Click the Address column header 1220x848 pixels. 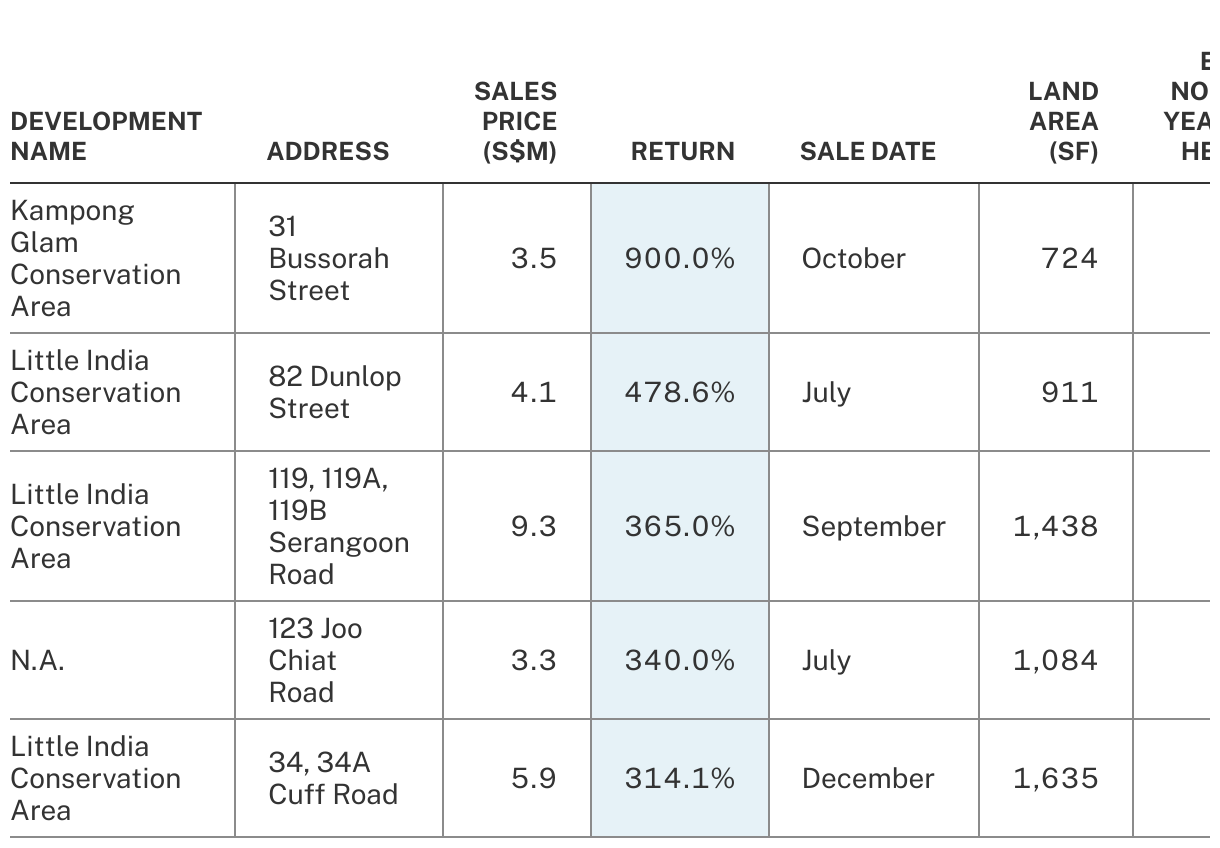[328, 151]
